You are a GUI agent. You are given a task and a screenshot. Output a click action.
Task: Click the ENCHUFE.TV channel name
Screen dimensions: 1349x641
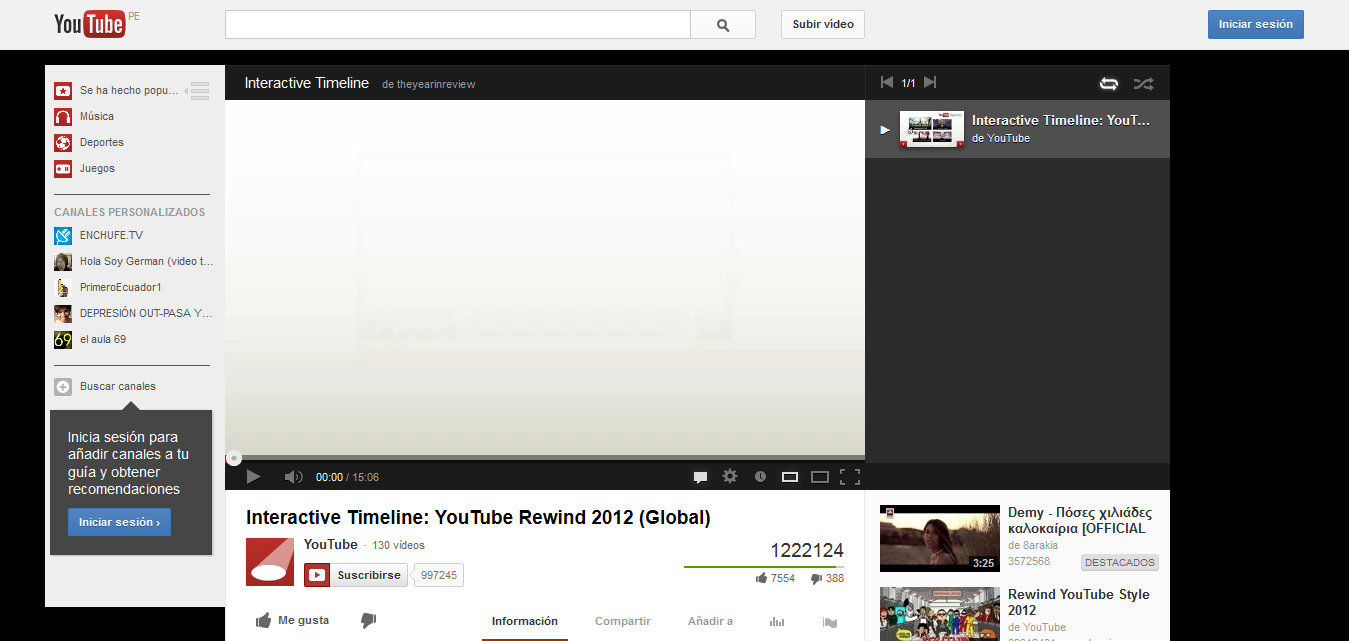tap(111, 236)
